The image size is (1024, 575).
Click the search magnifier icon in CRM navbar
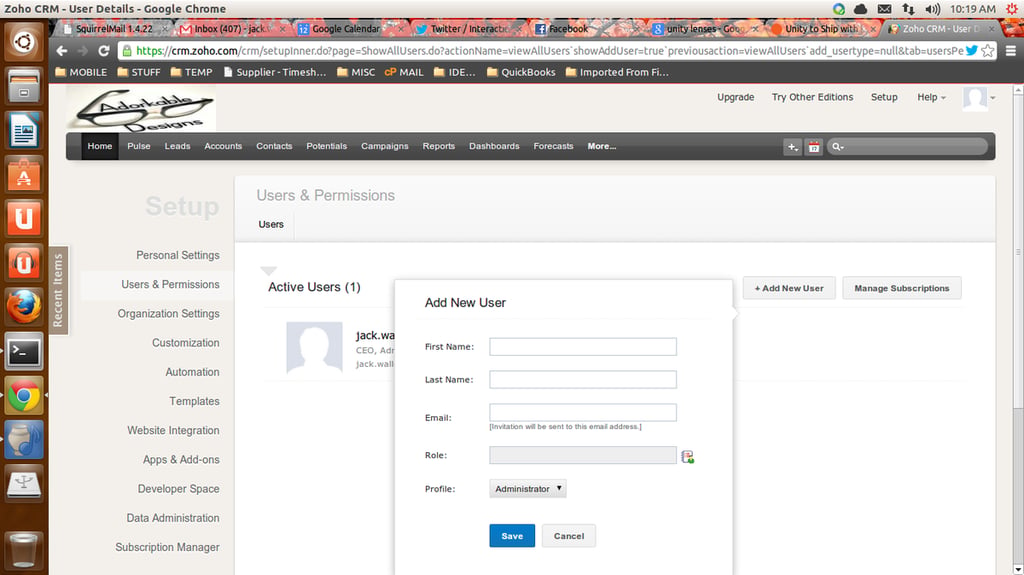(837, 147)
